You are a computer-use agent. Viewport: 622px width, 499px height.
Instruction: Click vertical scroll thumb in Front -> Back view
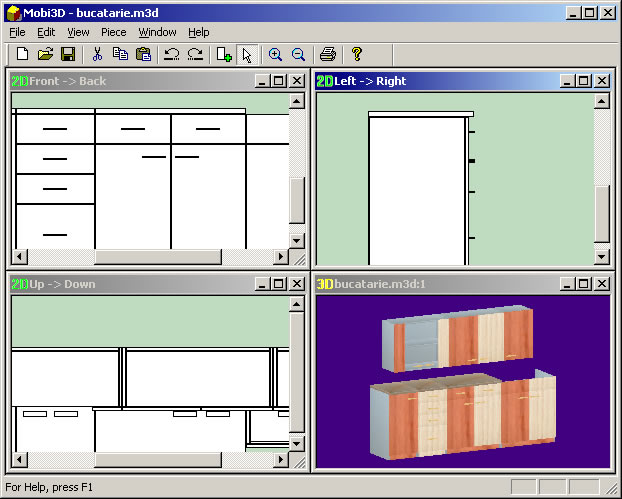[x=297, y=201]
